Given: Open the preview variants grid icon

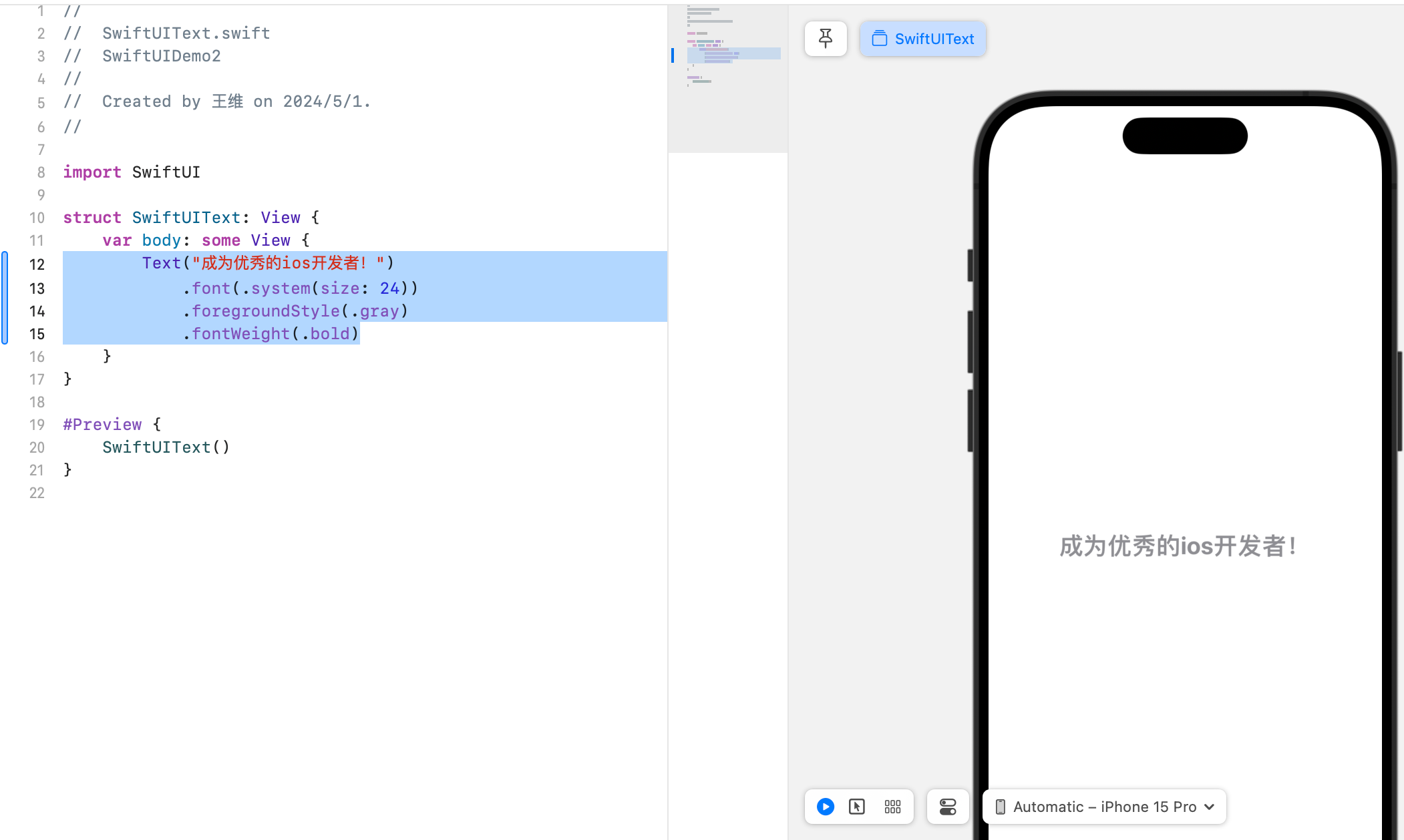Looking at the screenshot, I should 892,807.
